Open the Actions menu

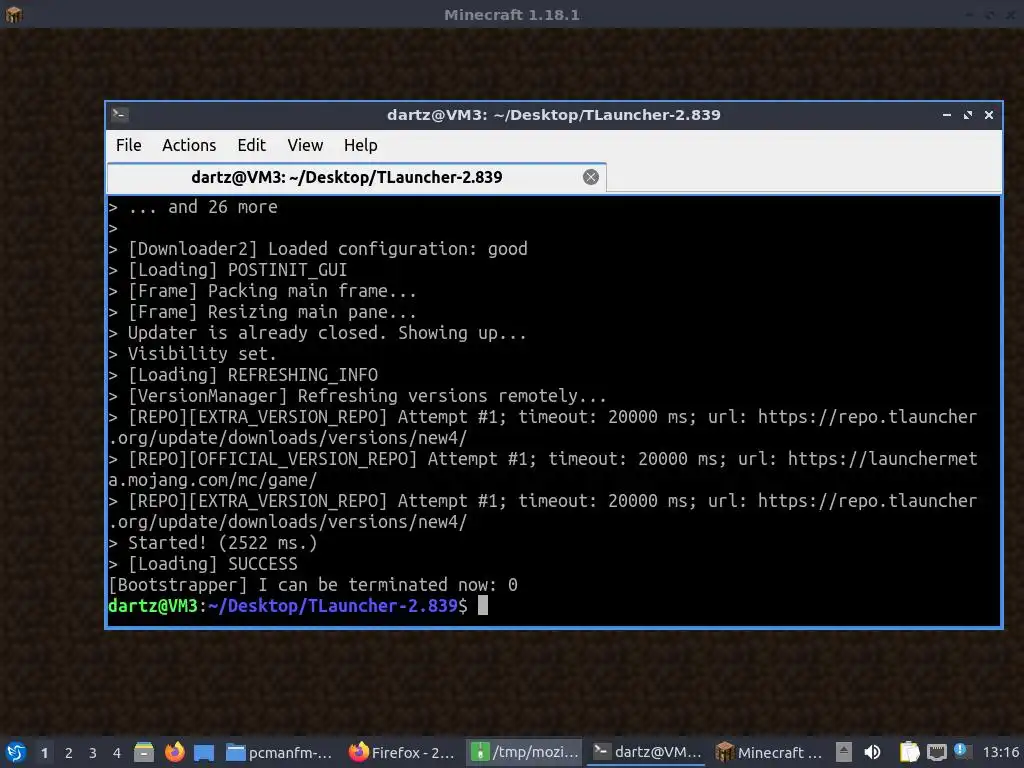point(189,145)
